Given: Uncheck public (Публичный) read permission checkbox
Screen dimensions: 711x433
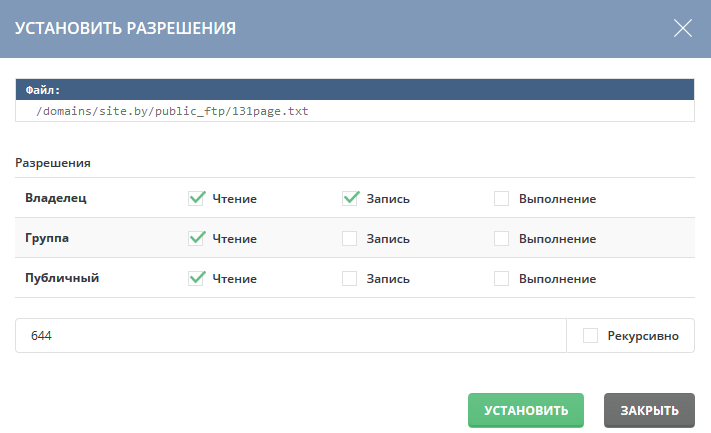Looking at the screenshot, I should coord(197,278).
